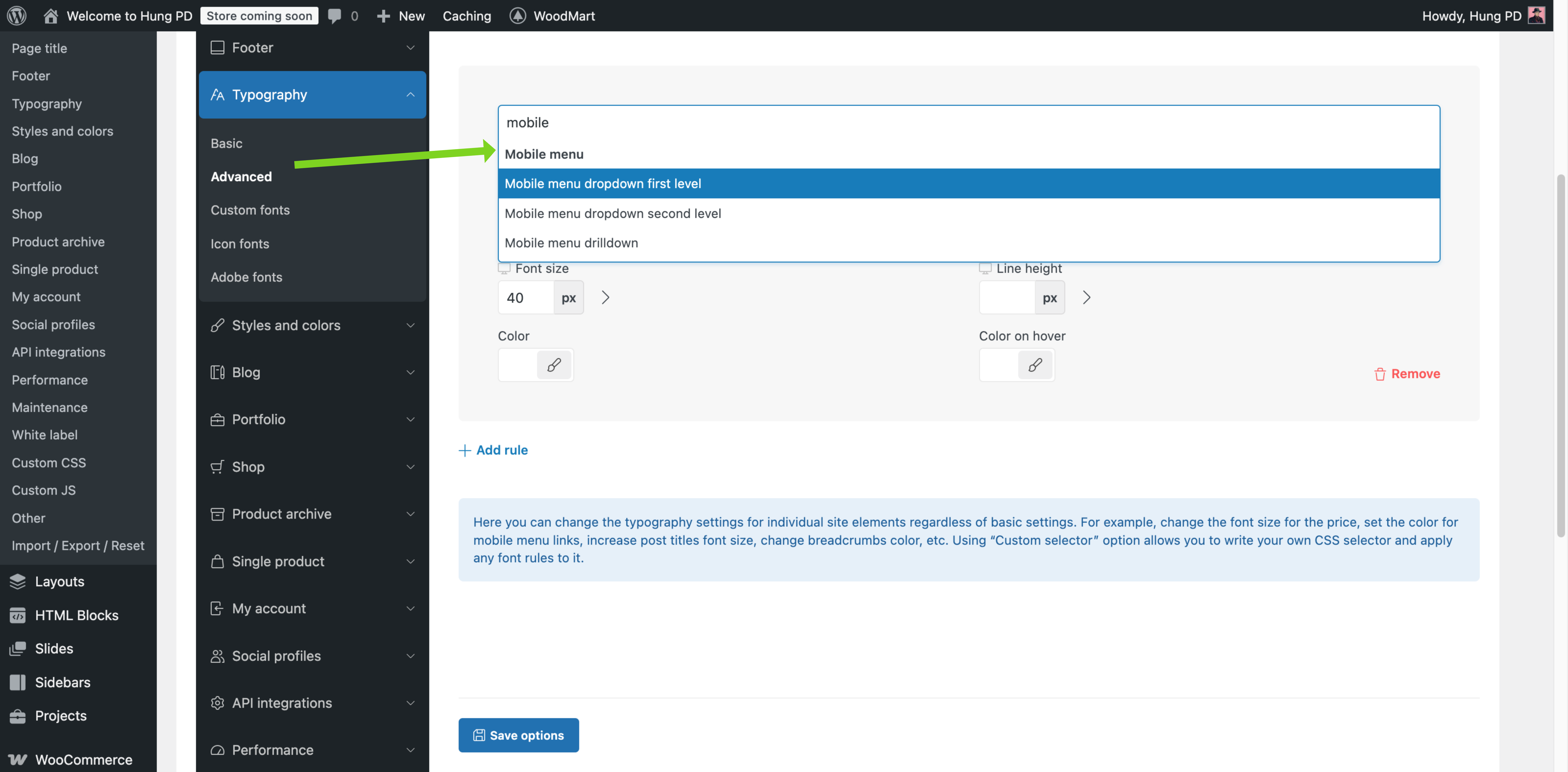
Task: Open the Color on hover picker swatch
Action: 999,365
